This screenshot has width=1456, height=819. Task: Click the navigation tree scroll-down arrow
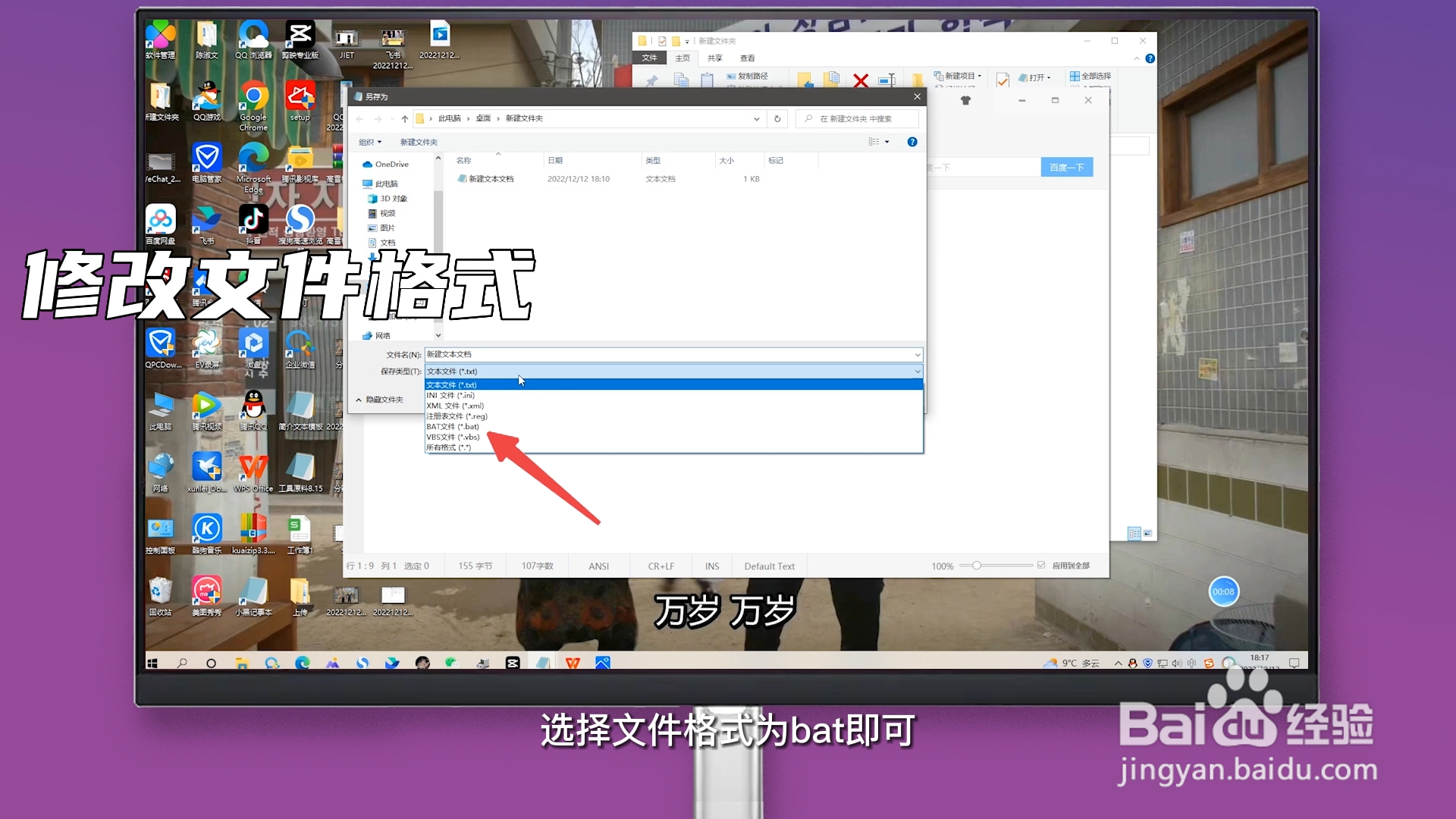438,335
